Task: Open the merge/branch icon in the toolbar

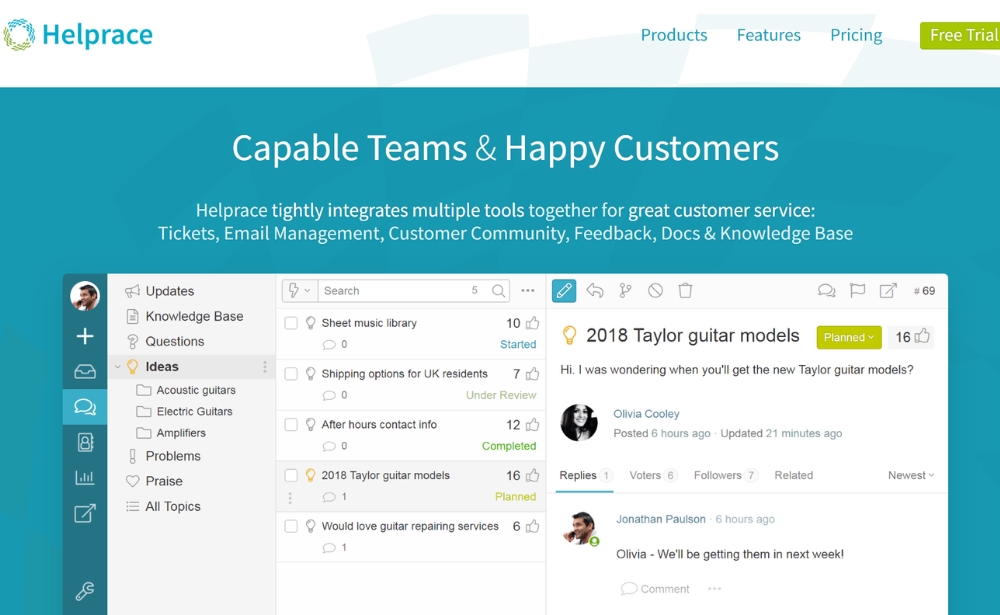Action: tap(624, 290)
